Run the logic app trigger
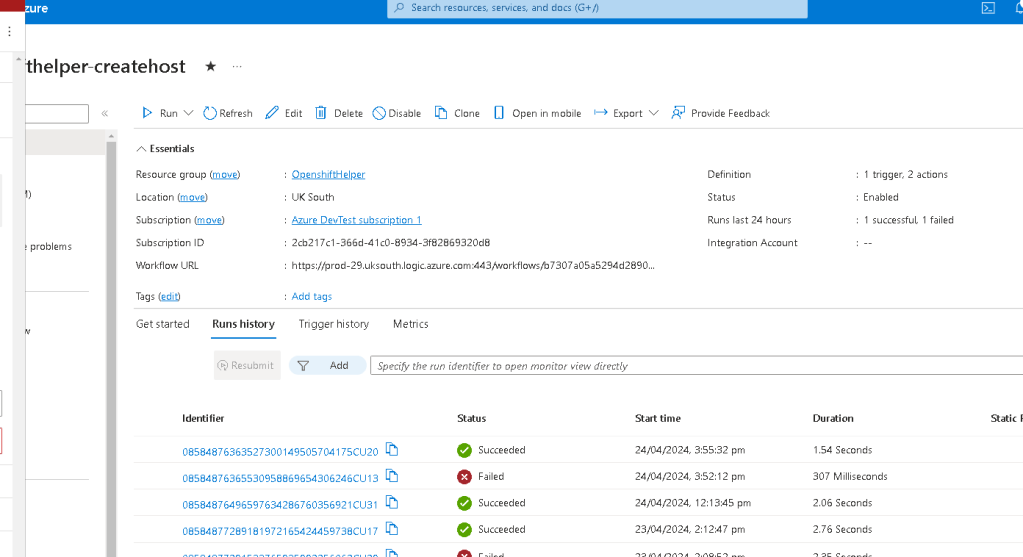This screenshot has width=1023, height=557. pos(160,113)
